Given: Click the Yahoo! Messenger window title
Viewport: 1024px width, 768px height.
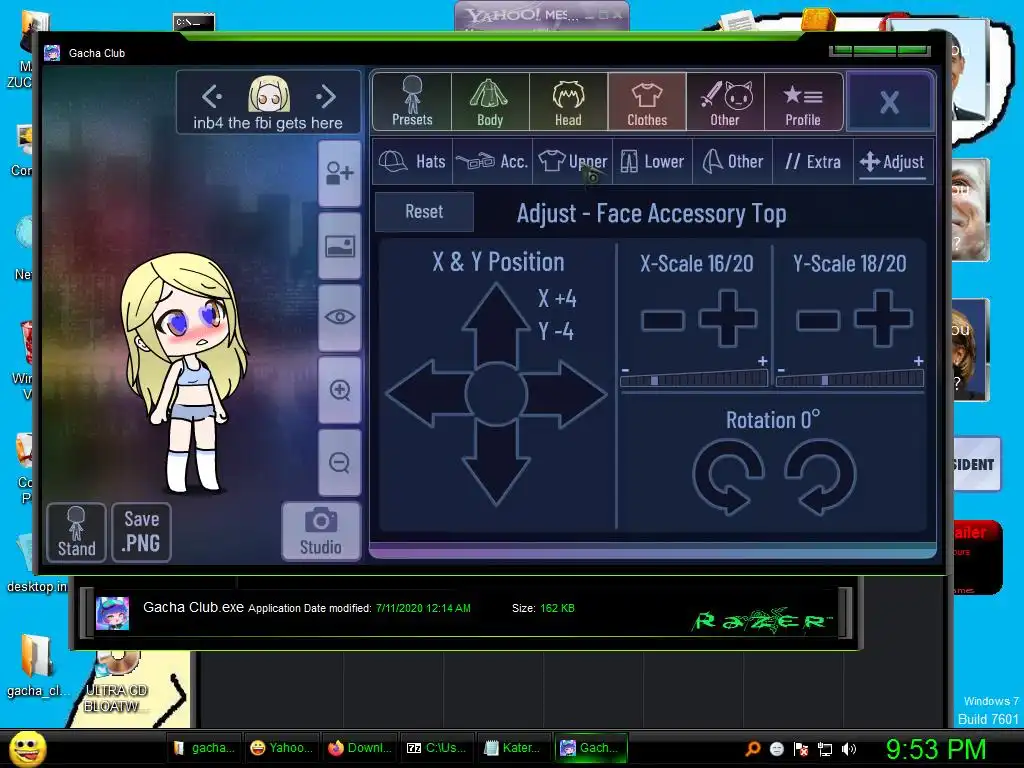Looking at the screenshot, I should pyautogui.click(x=523, y=14).
